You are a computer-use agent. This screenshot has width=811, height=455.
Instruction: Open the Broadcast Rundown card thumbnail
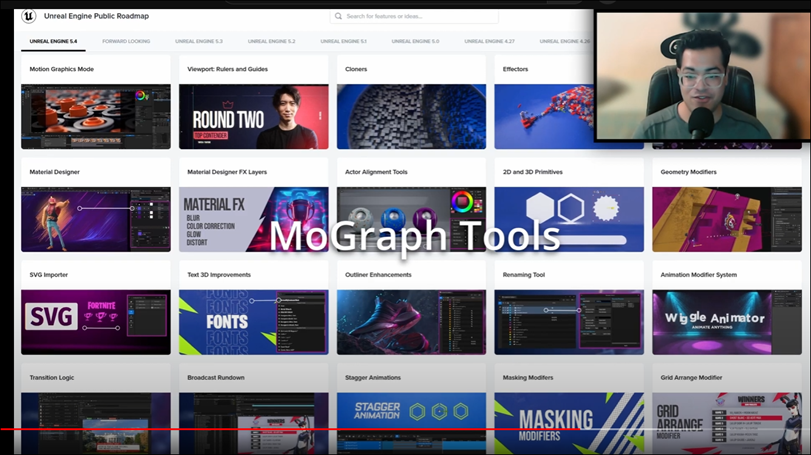(253, 423)
